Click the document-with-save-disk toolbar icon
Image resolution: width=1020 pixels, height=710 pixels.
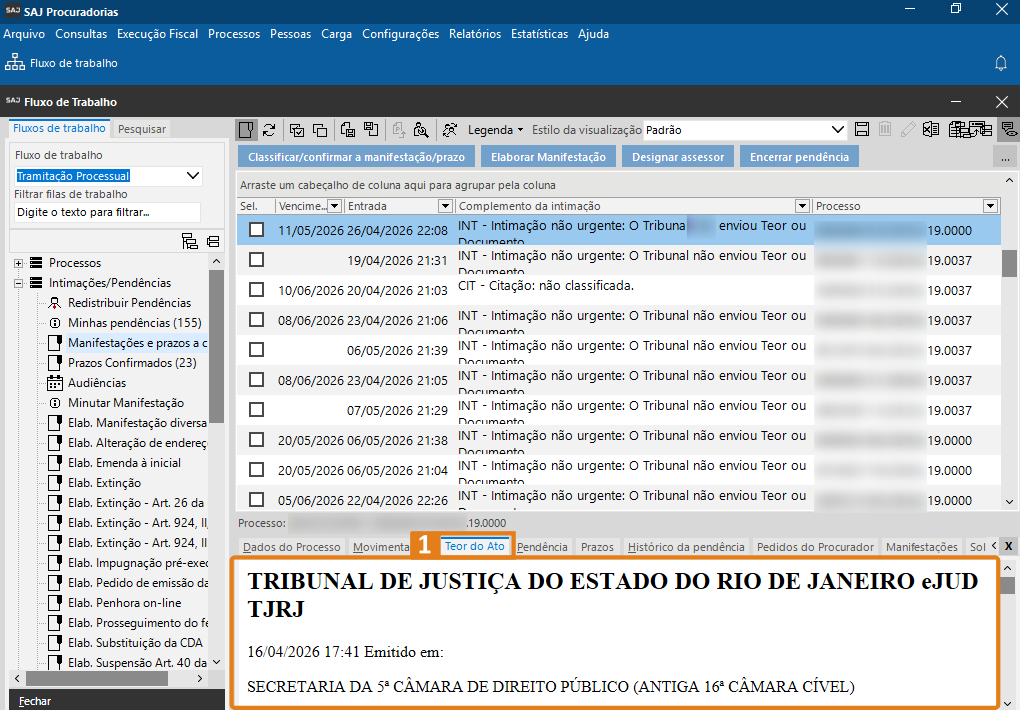coord(348,130)
